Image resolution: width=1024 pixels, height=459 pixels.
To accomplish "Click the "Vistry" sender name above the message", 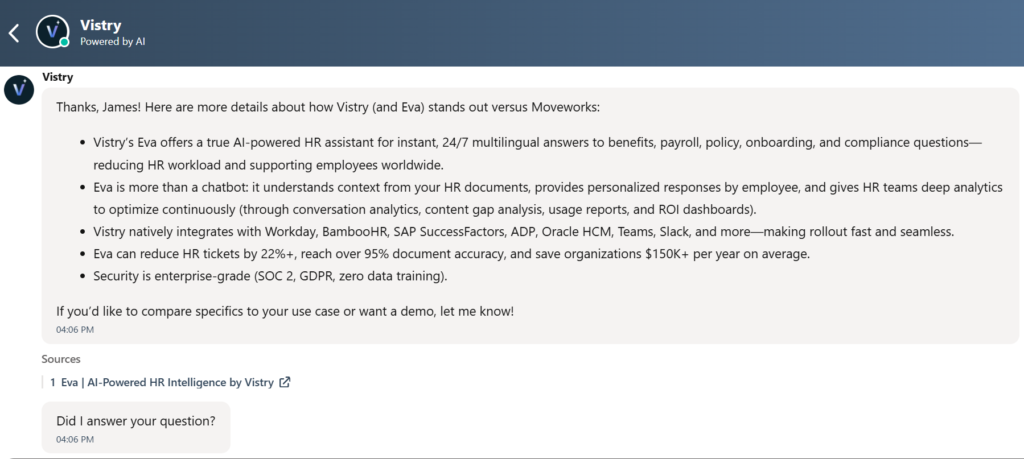I will [x=57, y=77].
